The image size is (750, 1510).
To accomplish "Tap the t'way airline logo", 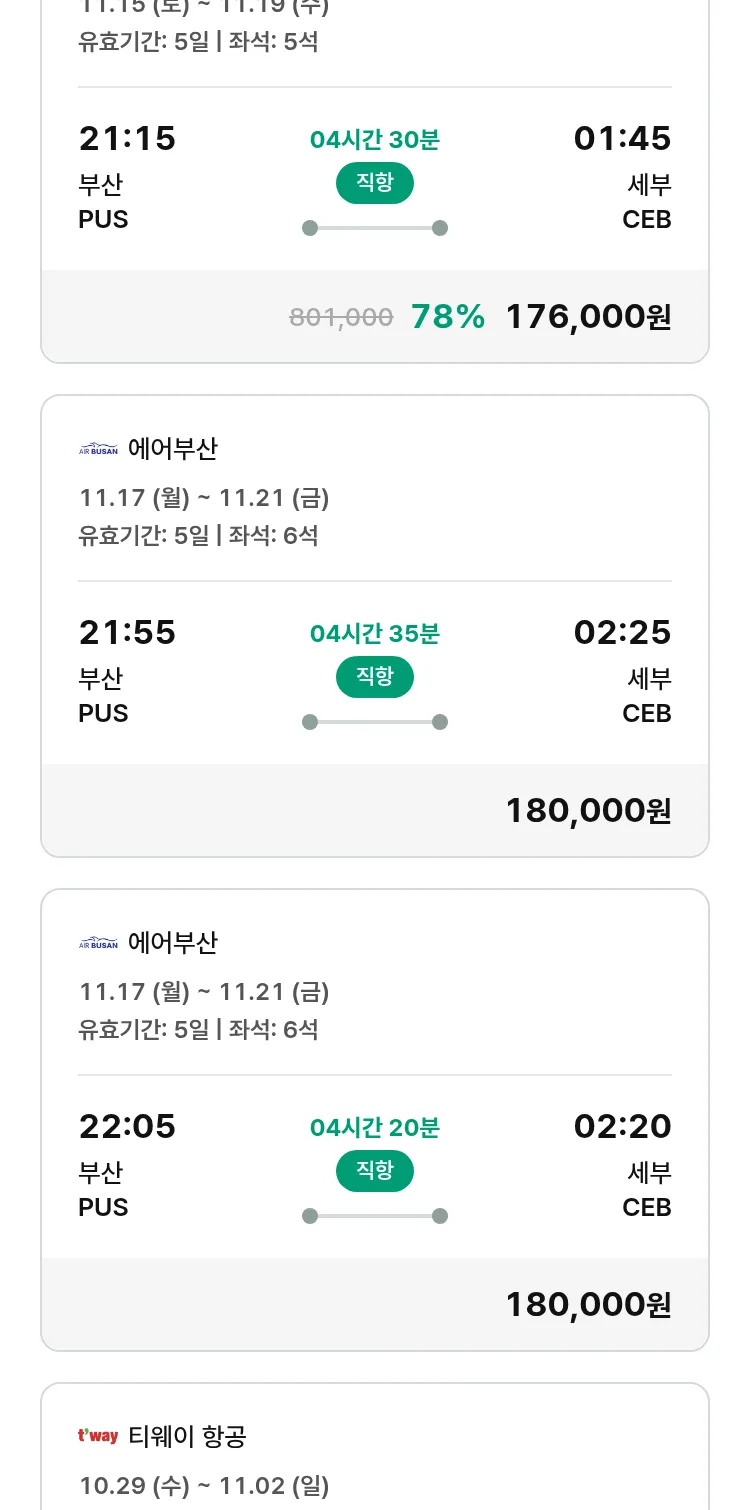I will [x=98, y=1437].
